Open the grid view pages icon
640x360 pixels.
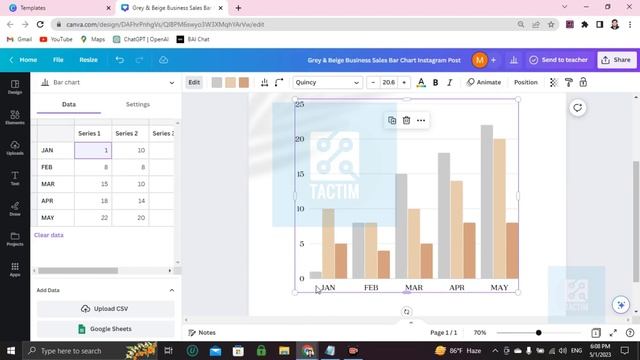(x=596, y=333)
